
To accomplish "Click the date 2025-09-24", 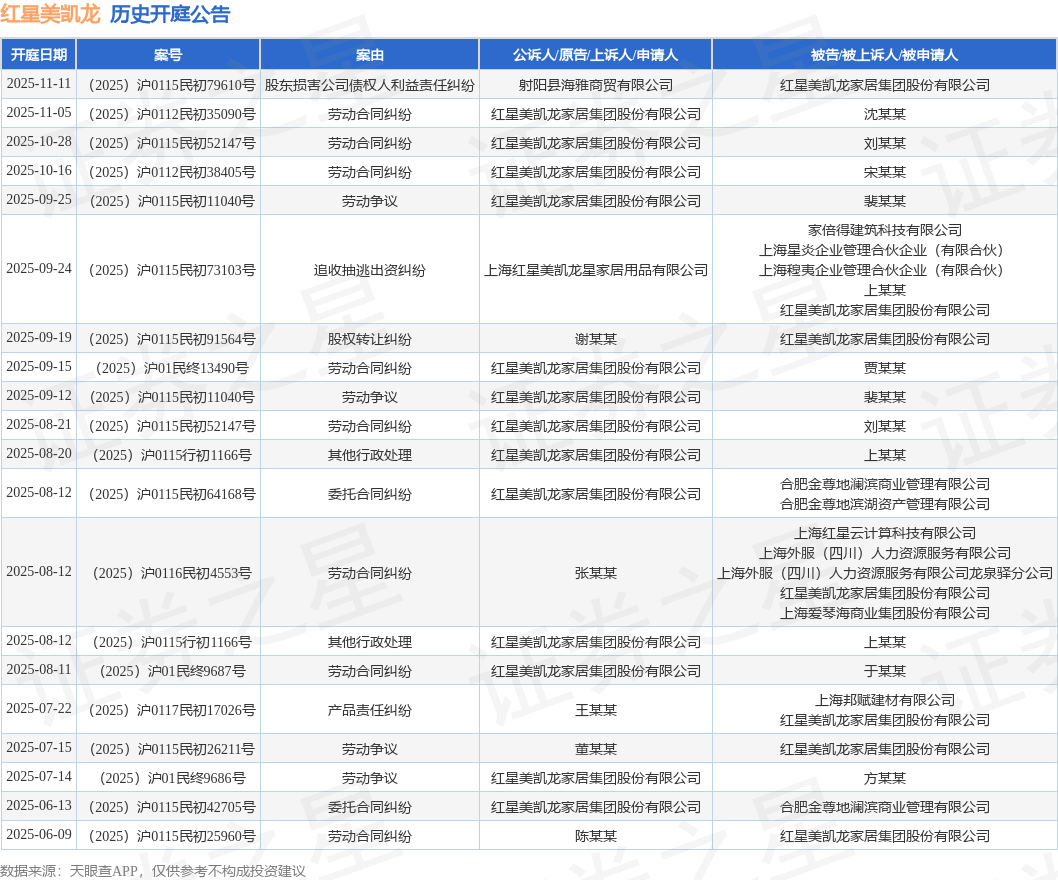I will (x=38, y=269).
